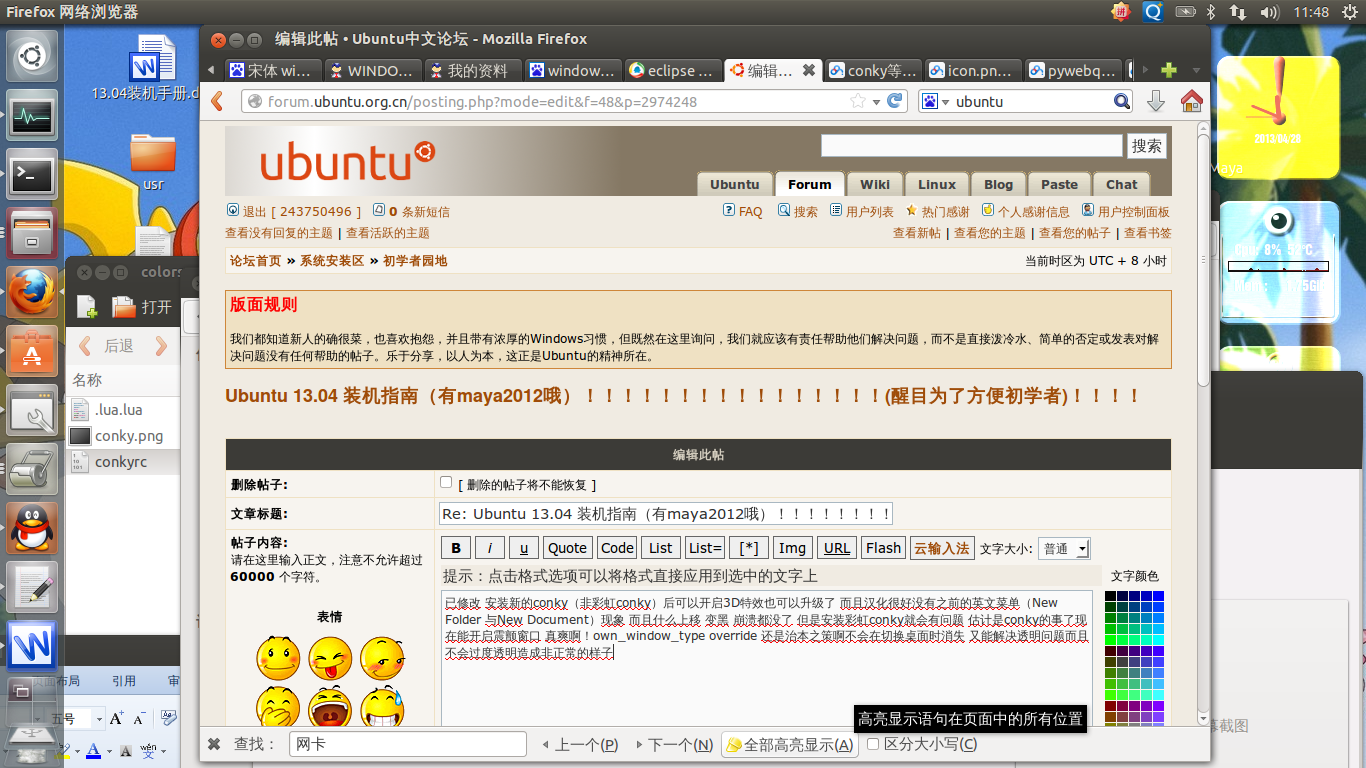The width and height of the screenshot is (1366, 768).
Task: Open usr folder on desktop
Action: coord(153,161)
